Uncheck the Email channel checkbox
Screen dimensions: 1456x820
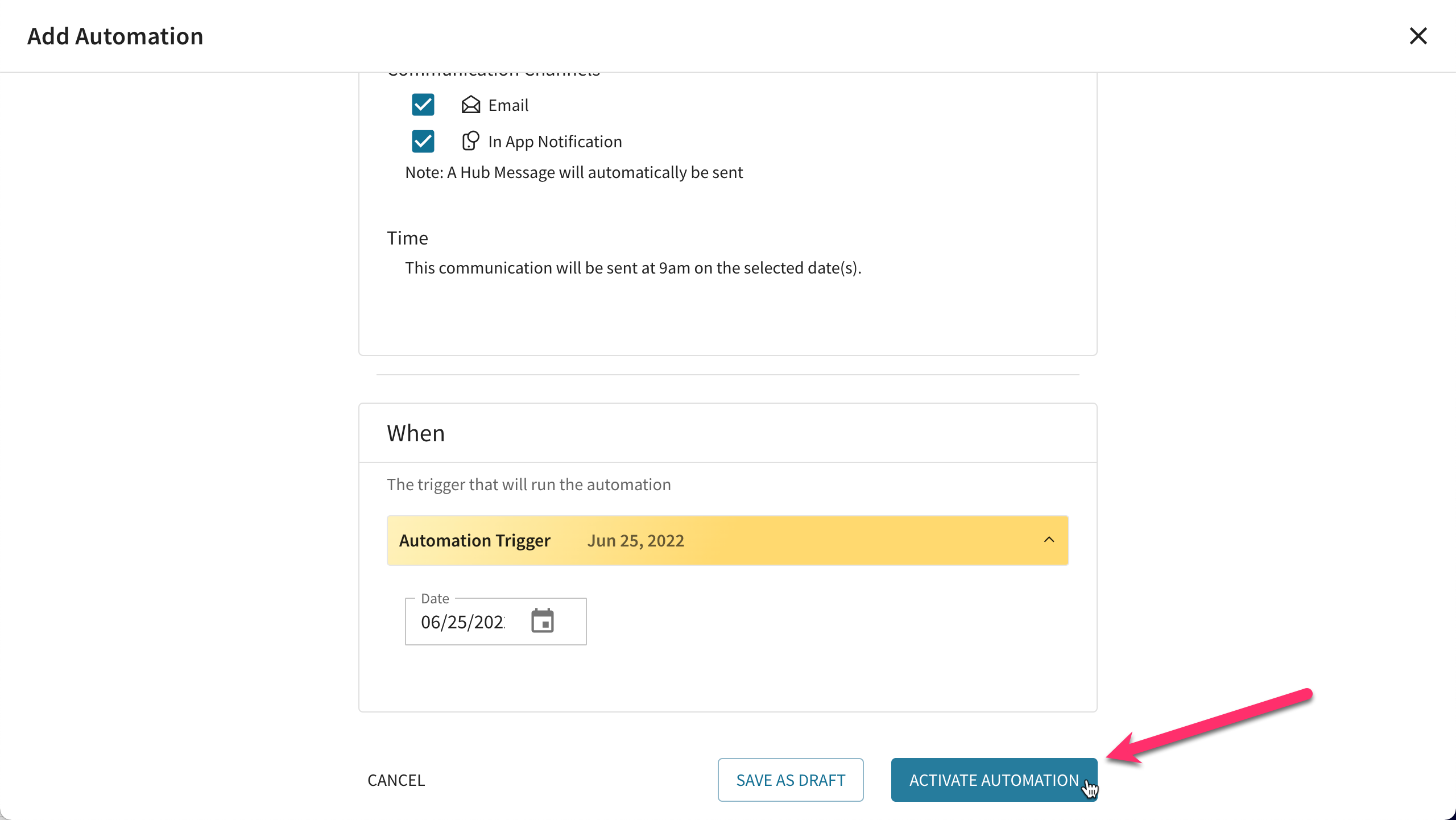[423, 105]
